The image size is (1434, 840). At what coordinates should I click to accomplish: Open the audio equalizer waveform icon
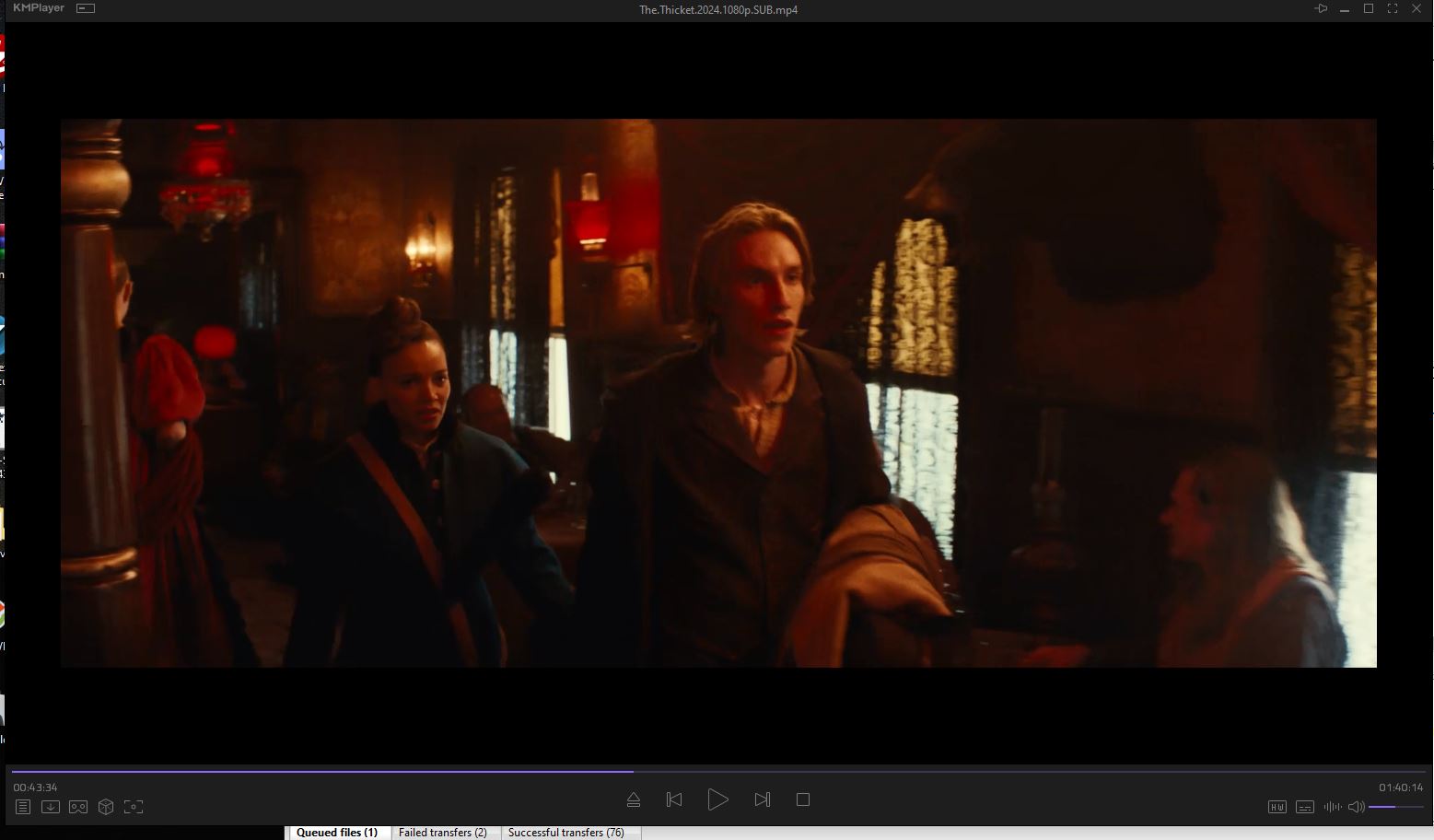point(1332,807)
